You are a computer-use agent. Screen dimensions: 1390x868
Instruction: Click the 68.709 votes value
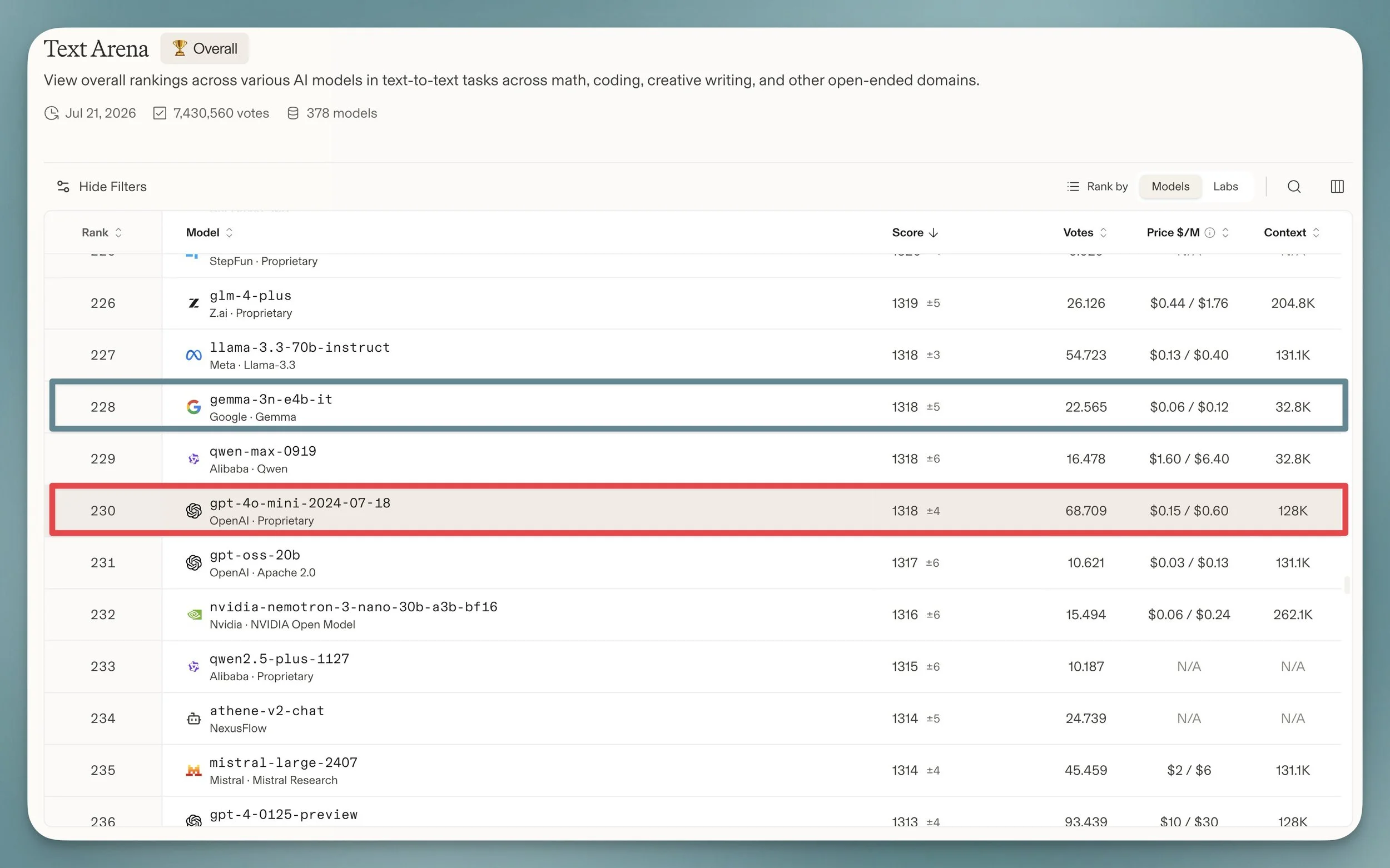1085,511
